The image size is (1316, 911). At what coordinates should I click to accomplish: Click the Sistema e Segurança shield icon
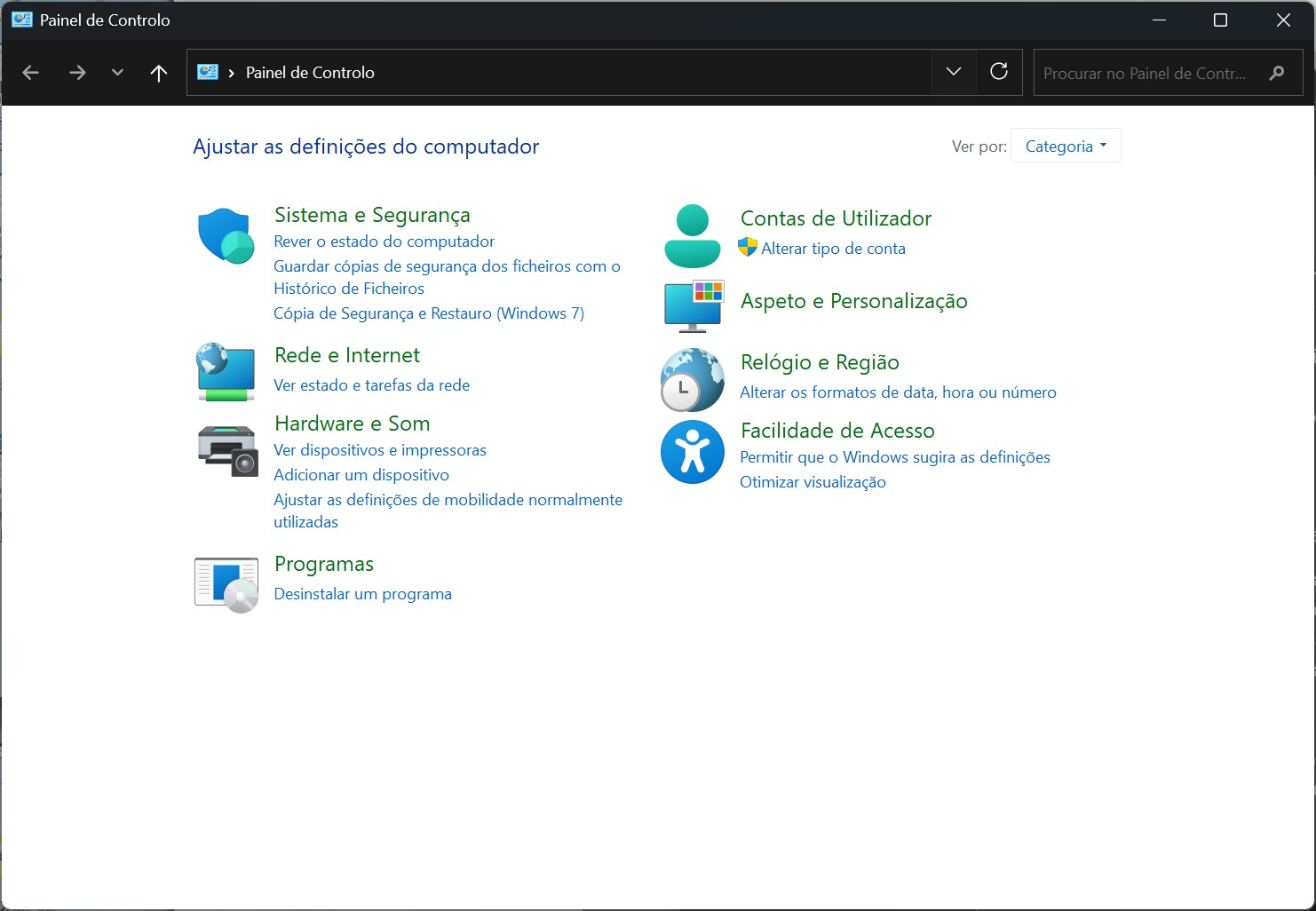pos(226,236)
